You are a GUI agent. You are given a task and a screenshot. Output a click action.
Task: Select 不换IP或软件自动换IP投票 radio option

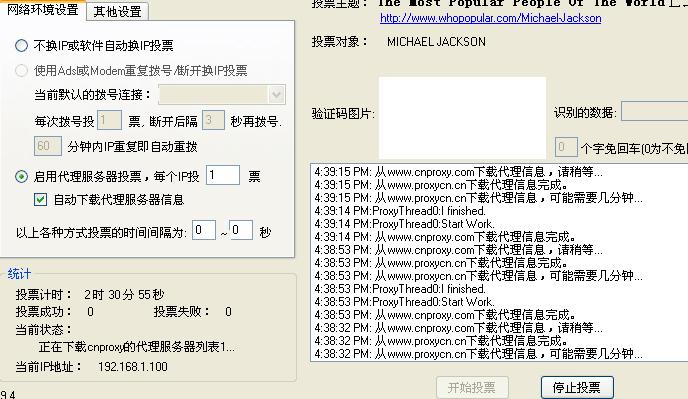[x=22, y=45]
